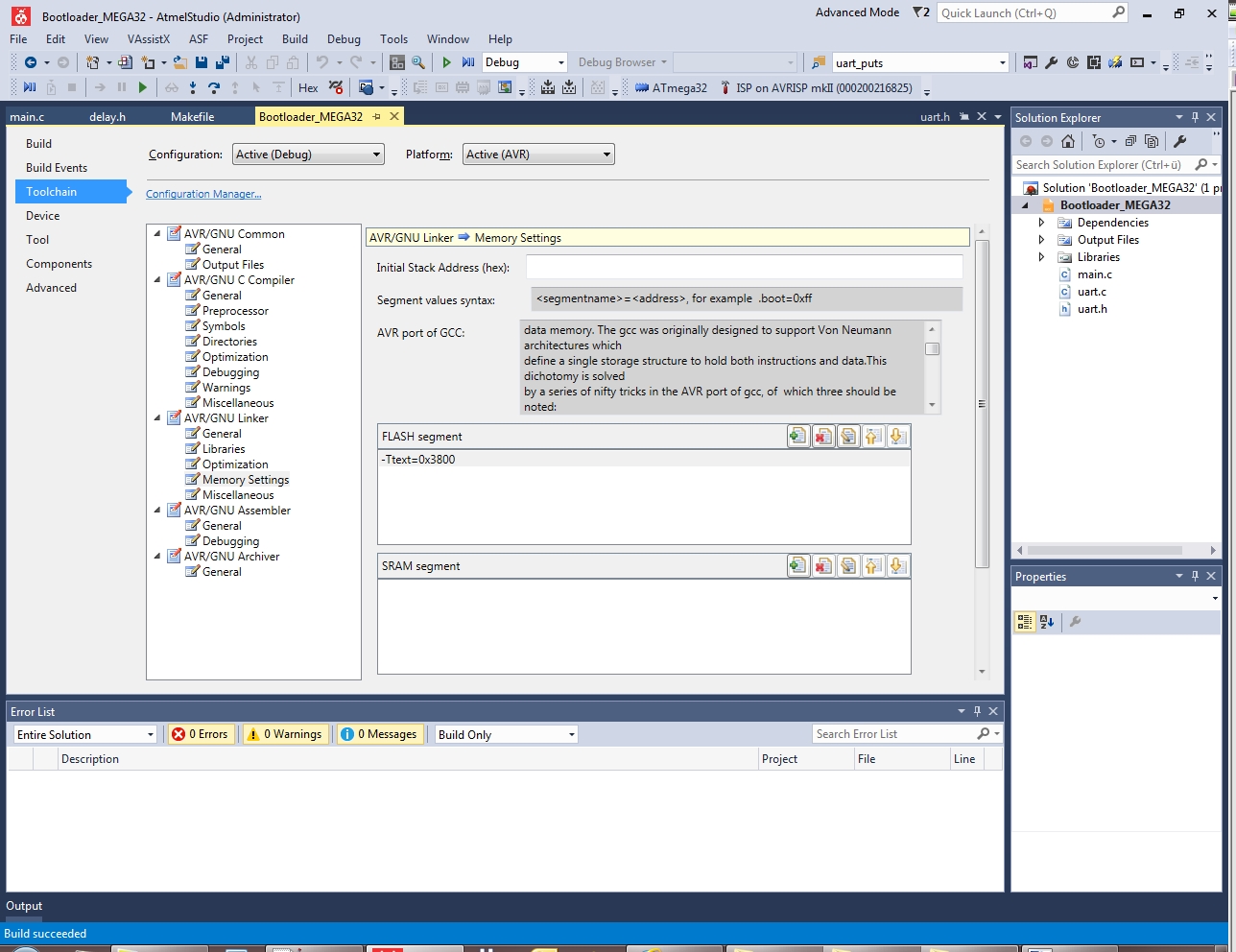The width and height of the screenshot is (1236, 952).
Task: Switch to the Makefile tab
Action: pos(192,116)
